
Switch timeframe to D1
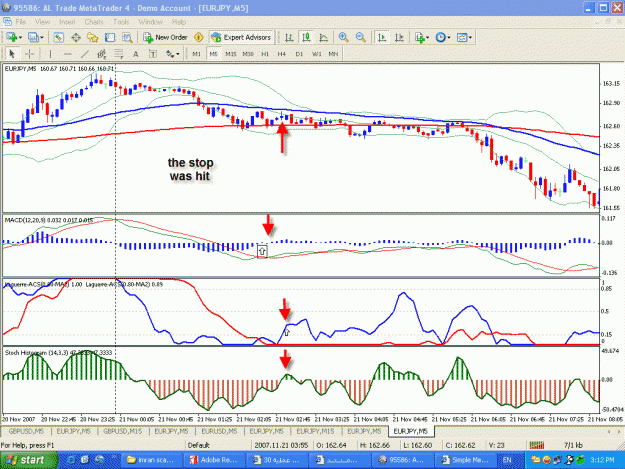click(299, 54)
